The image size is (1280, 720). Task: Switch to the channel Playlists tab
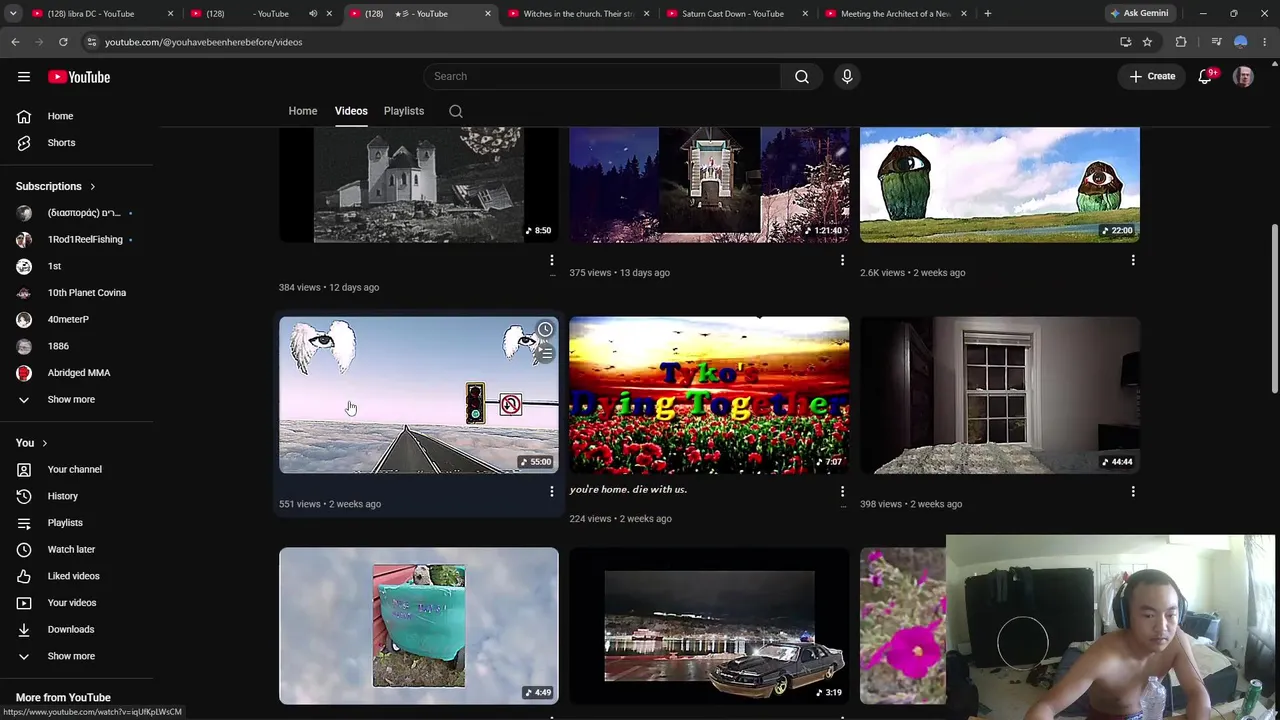pyautogui.click(x=404, y=111)
